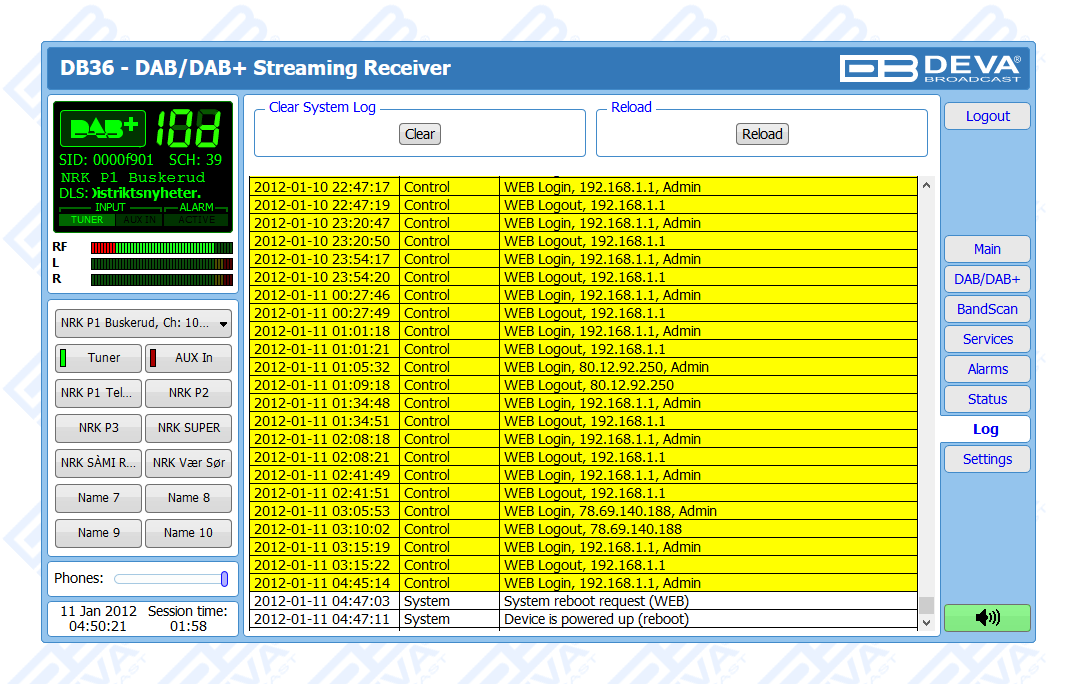Image resolution: width=1077 pixels, height=684 pixels.
Task: Open the DAB/DAB+ tab
Action: (x=987, y=279)
